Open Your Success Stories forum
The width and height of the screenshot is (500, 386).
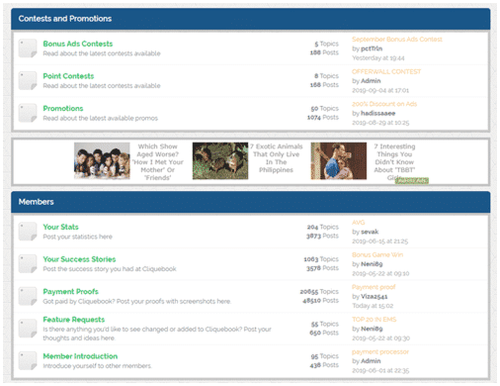point(79,259)
